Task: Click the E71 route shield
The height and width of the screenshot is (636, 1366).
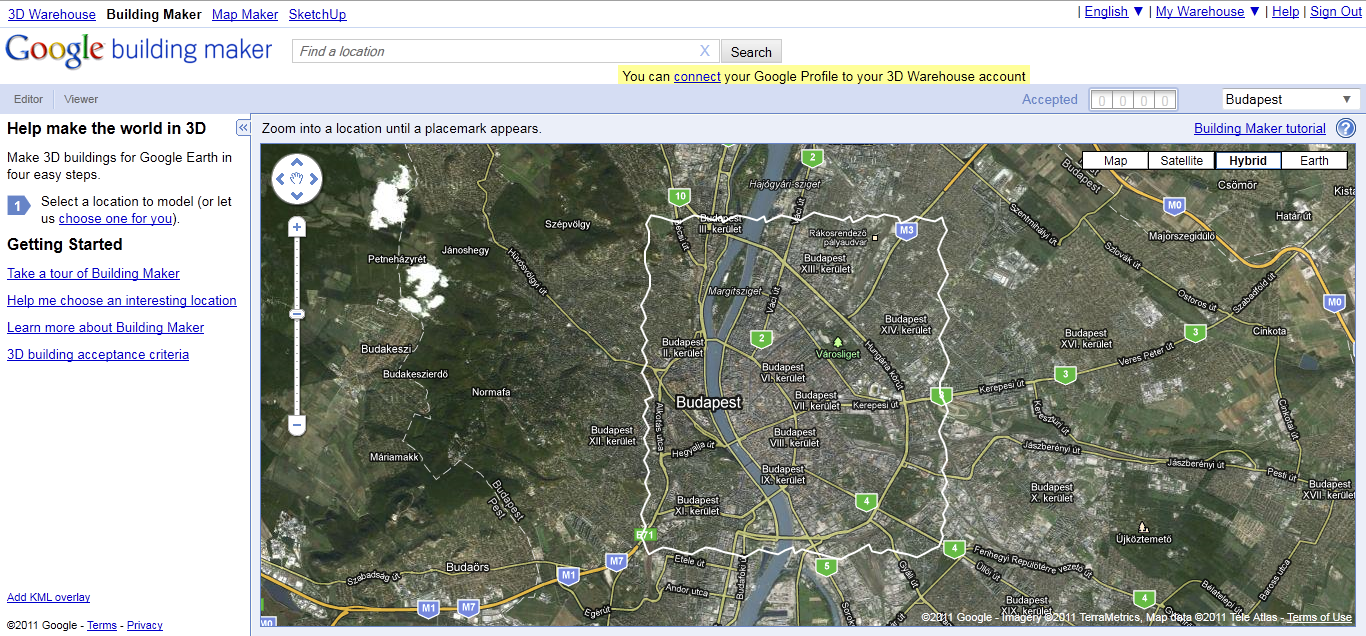Action: 646,535
